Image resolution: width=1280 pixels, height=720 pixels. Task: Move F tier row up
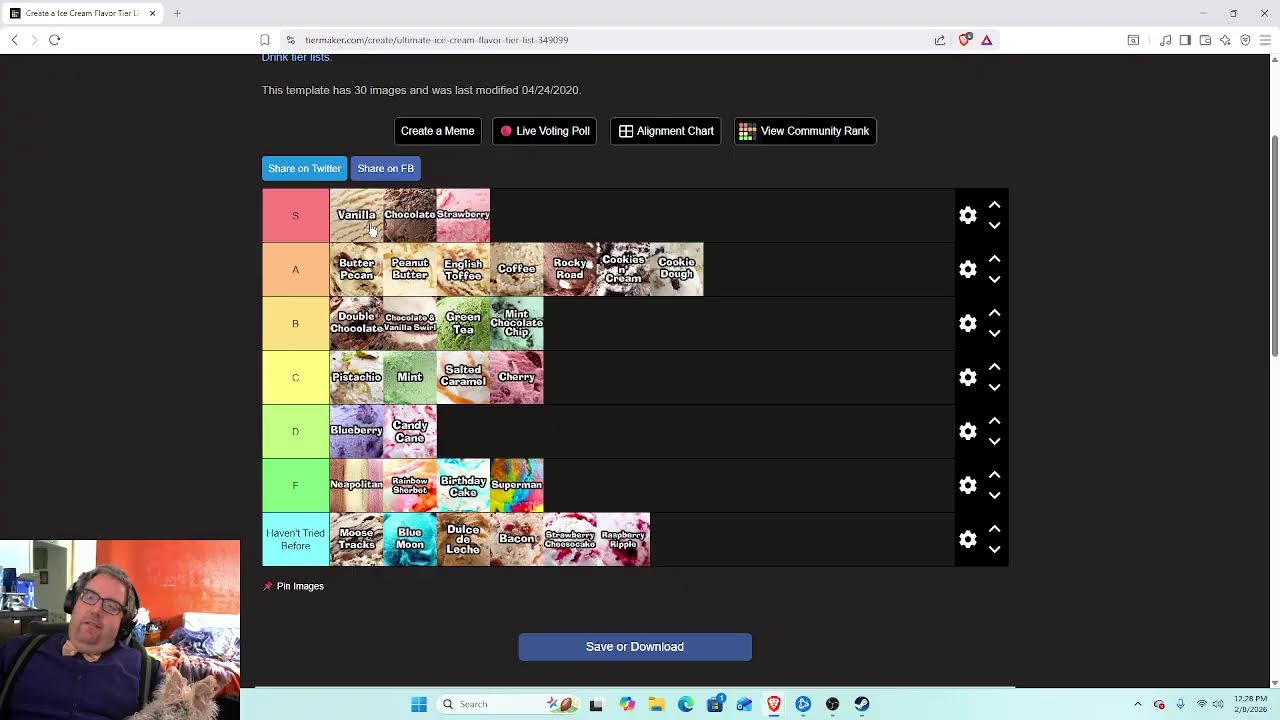pyautogui.click(x=994, y=475)
